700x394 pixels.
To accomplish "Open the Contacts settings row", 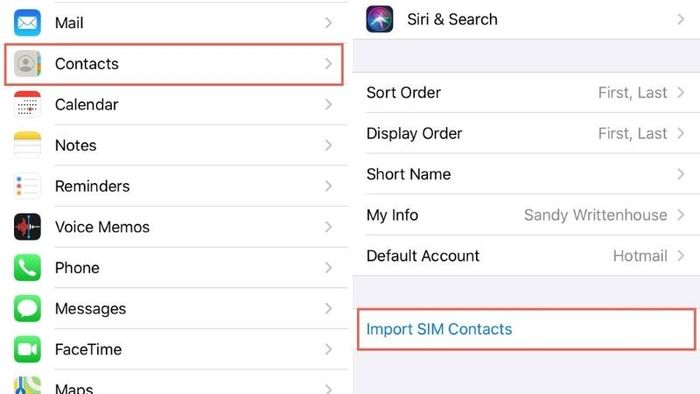I will (x=174, y=64).
